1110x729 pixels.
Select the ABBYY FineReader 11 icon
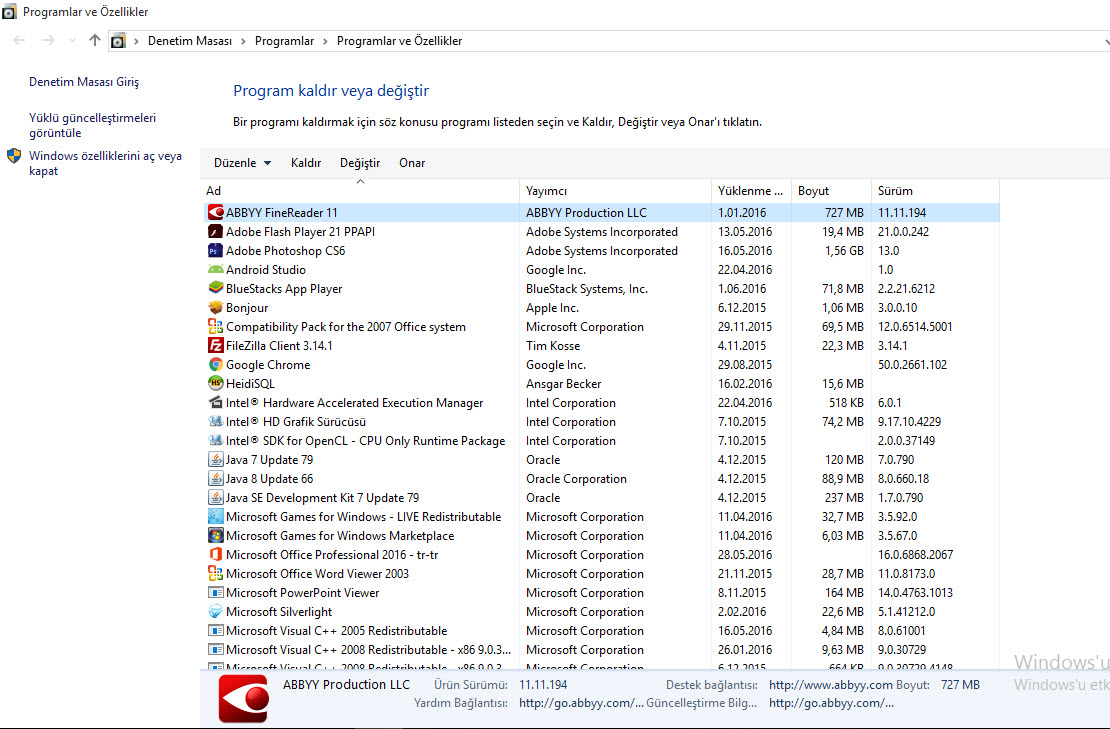click(215, 212)
